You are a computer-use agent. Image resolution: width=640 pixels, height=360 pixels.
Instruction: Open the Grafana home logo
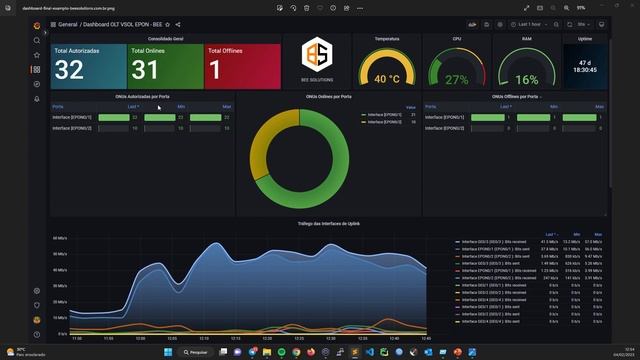coord(37,26)
